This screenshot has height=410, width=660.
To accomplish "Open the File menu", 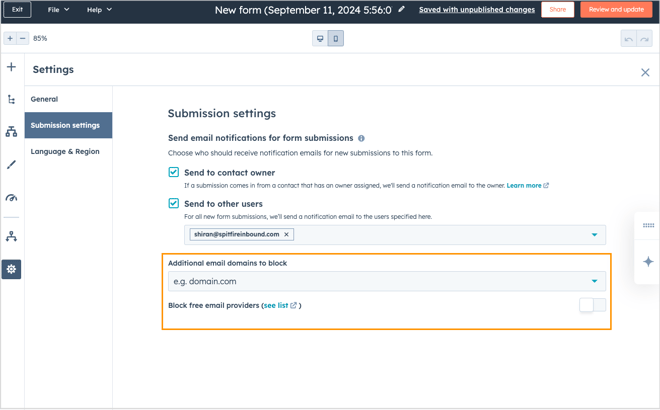I will click(58, 10).
